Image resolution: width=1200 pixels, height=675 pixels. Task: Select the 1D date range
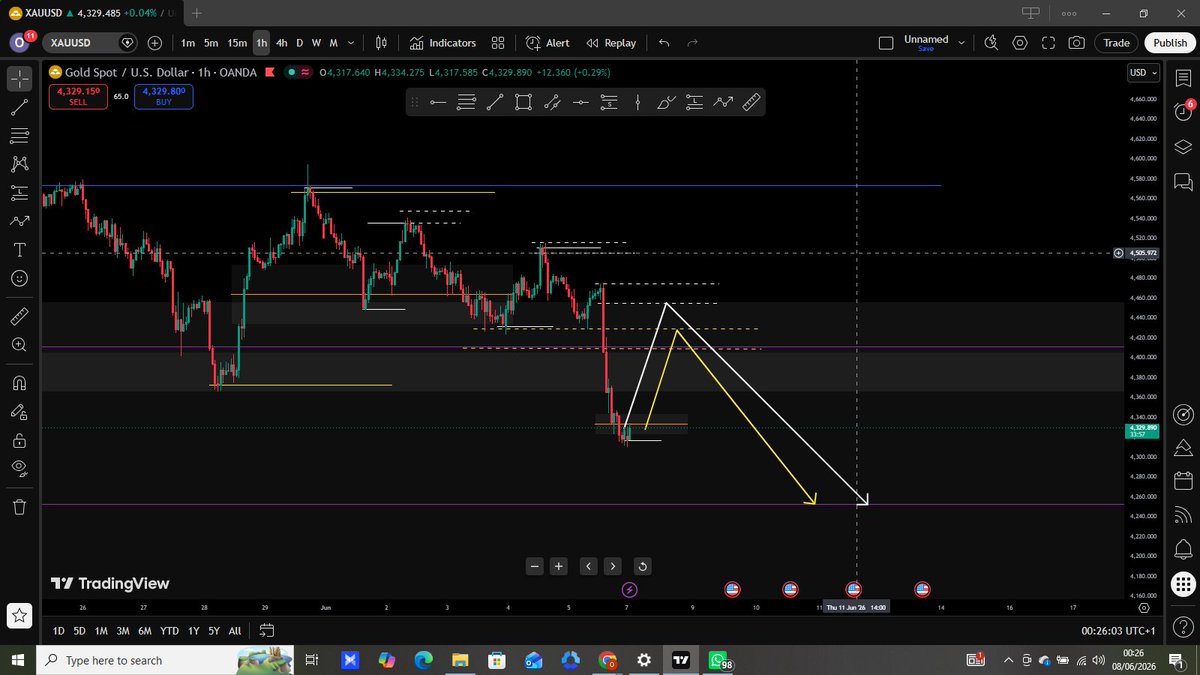[x=58, y=631]
